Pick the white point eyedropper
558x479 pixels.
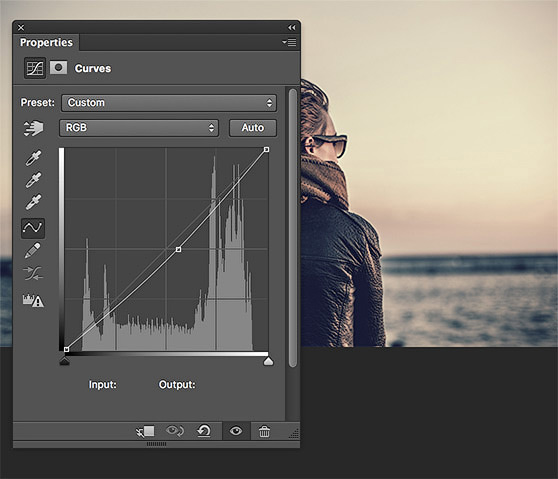click(x=33, y=202)
